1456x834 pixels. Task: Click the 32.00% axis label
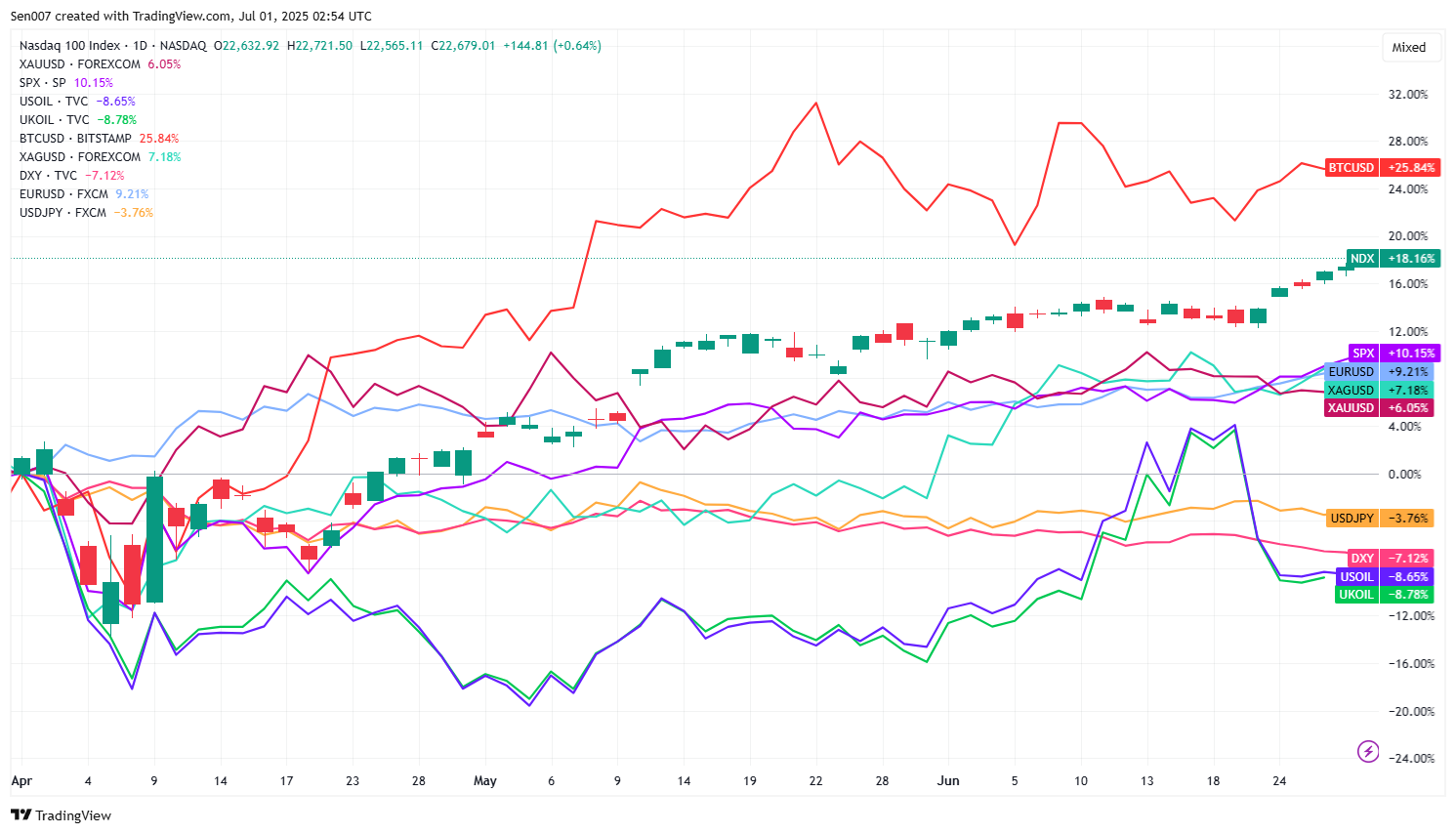point(1407,95)
